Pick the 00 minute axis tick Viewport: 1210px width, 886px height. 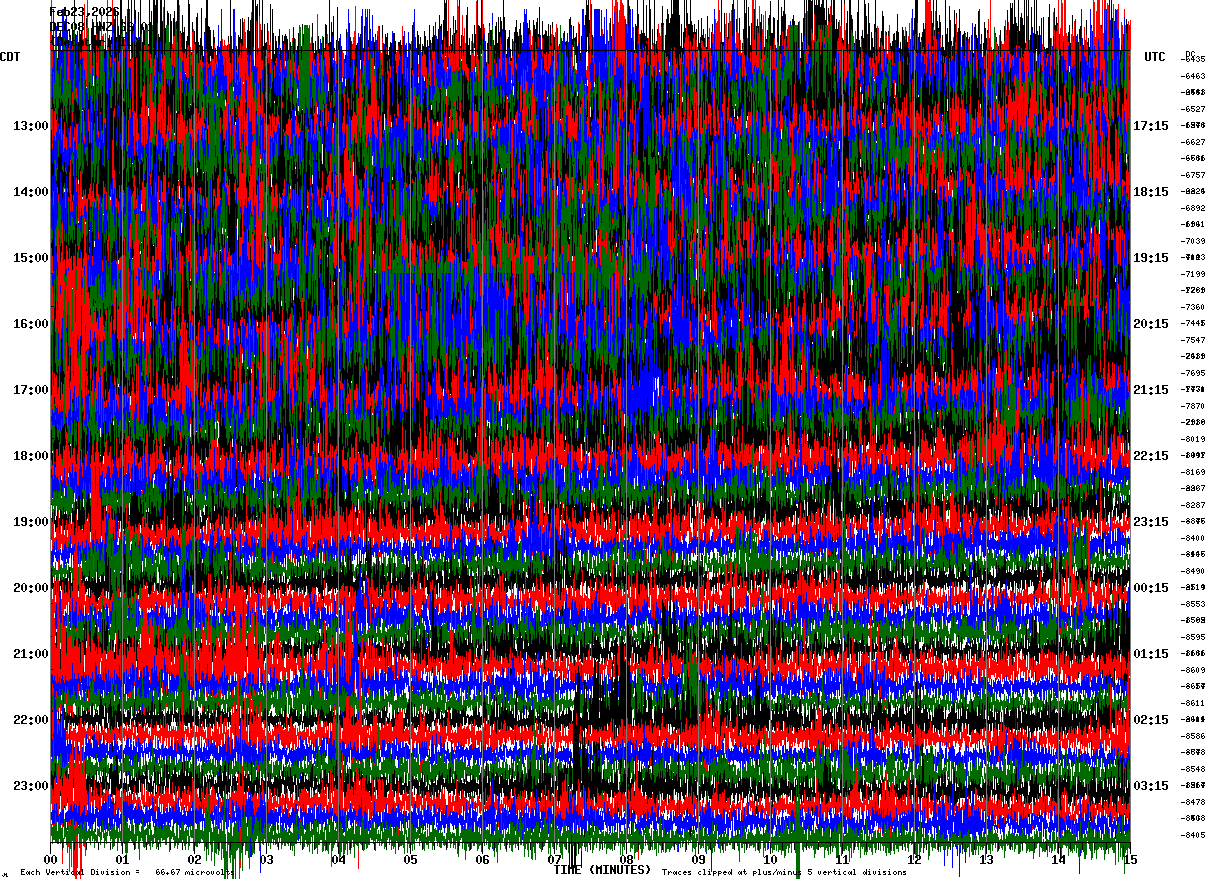[x=51, y=860]
